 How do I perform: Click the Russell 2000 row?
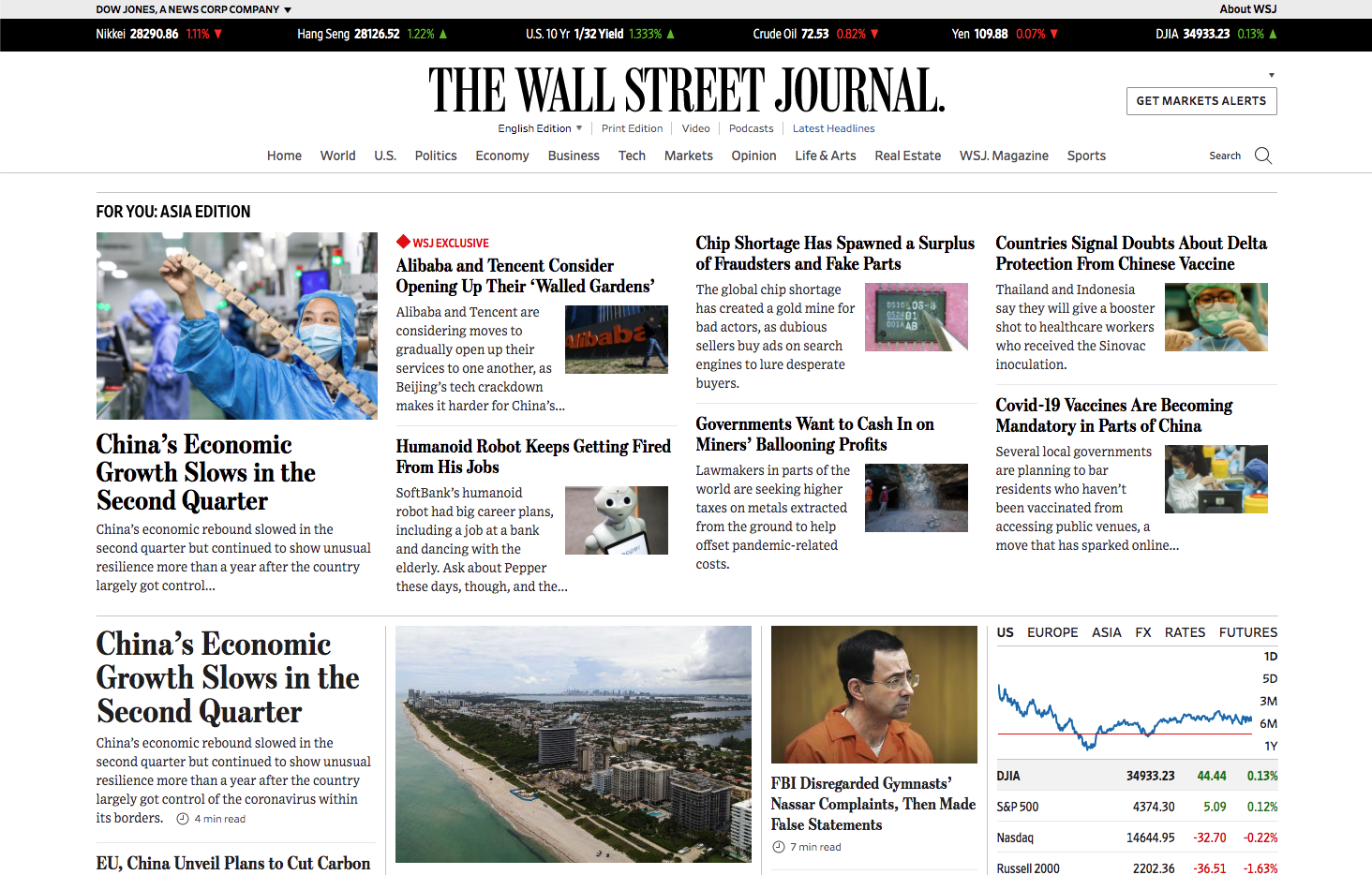coord(1137,868)
